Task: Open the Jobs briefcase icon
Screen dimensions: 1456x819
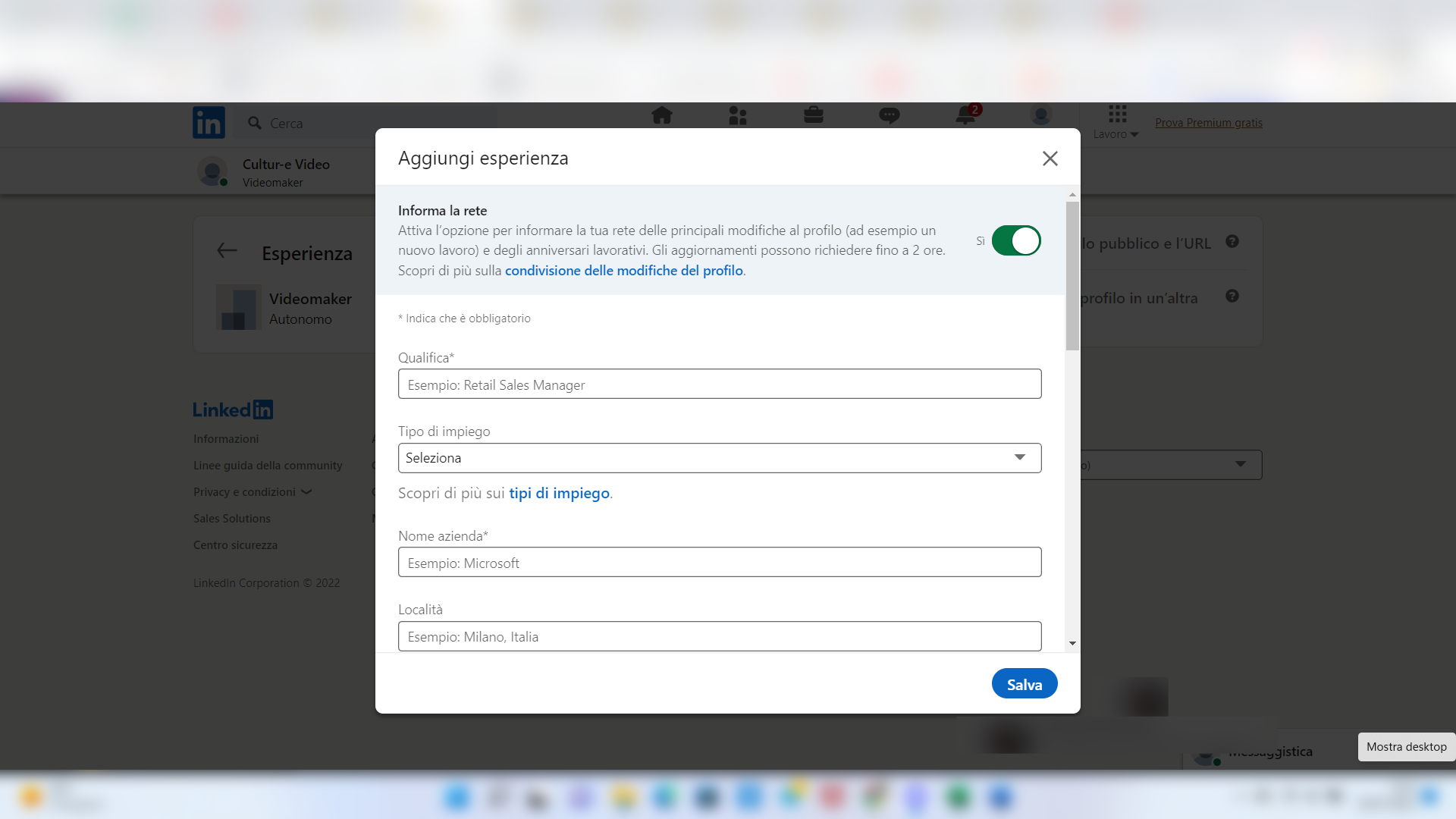Action: 813,115
